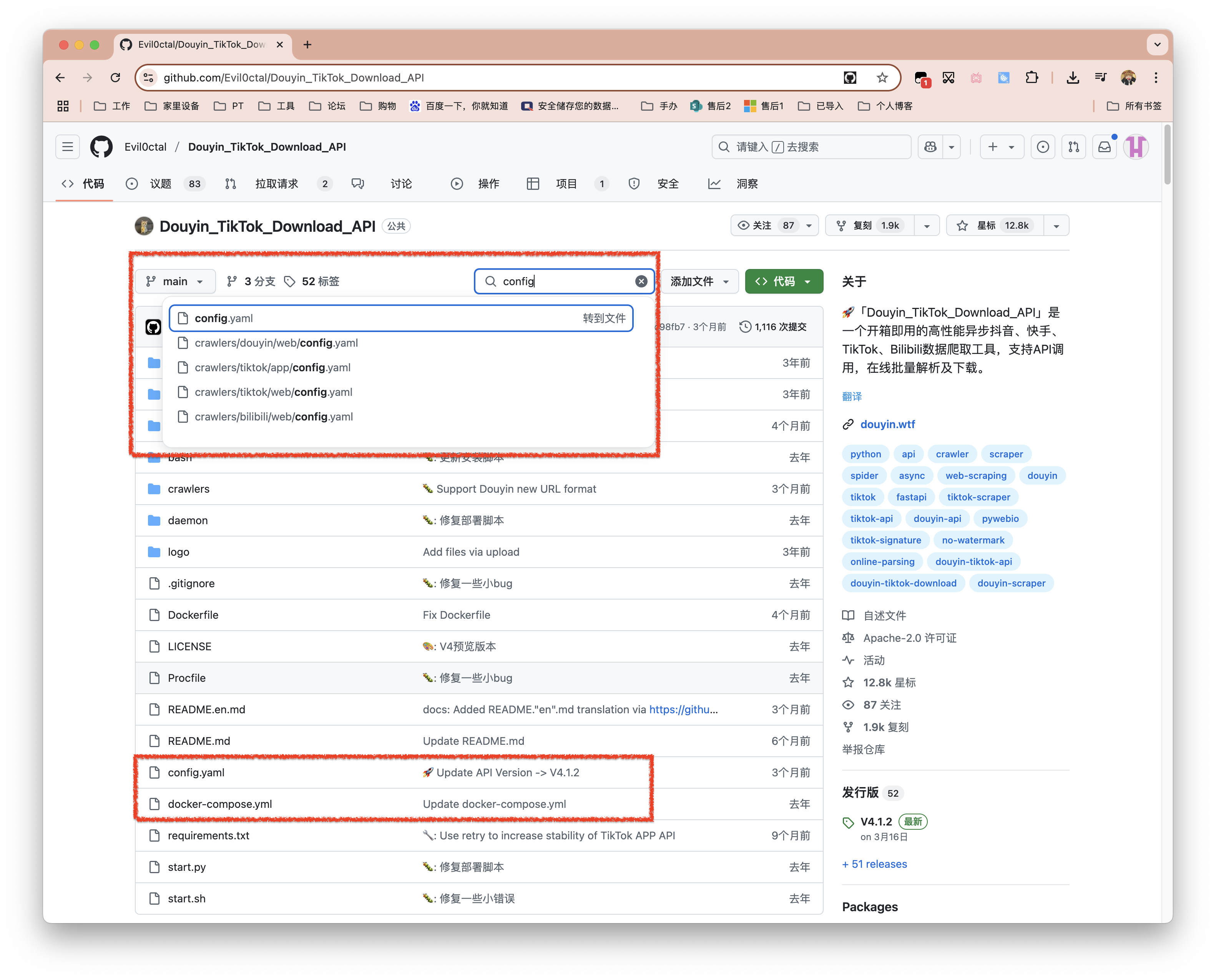The height and width of the screenshot is (980, 1216).
Task: Click the repository owner avatar next to title
Action: point(144,226)
